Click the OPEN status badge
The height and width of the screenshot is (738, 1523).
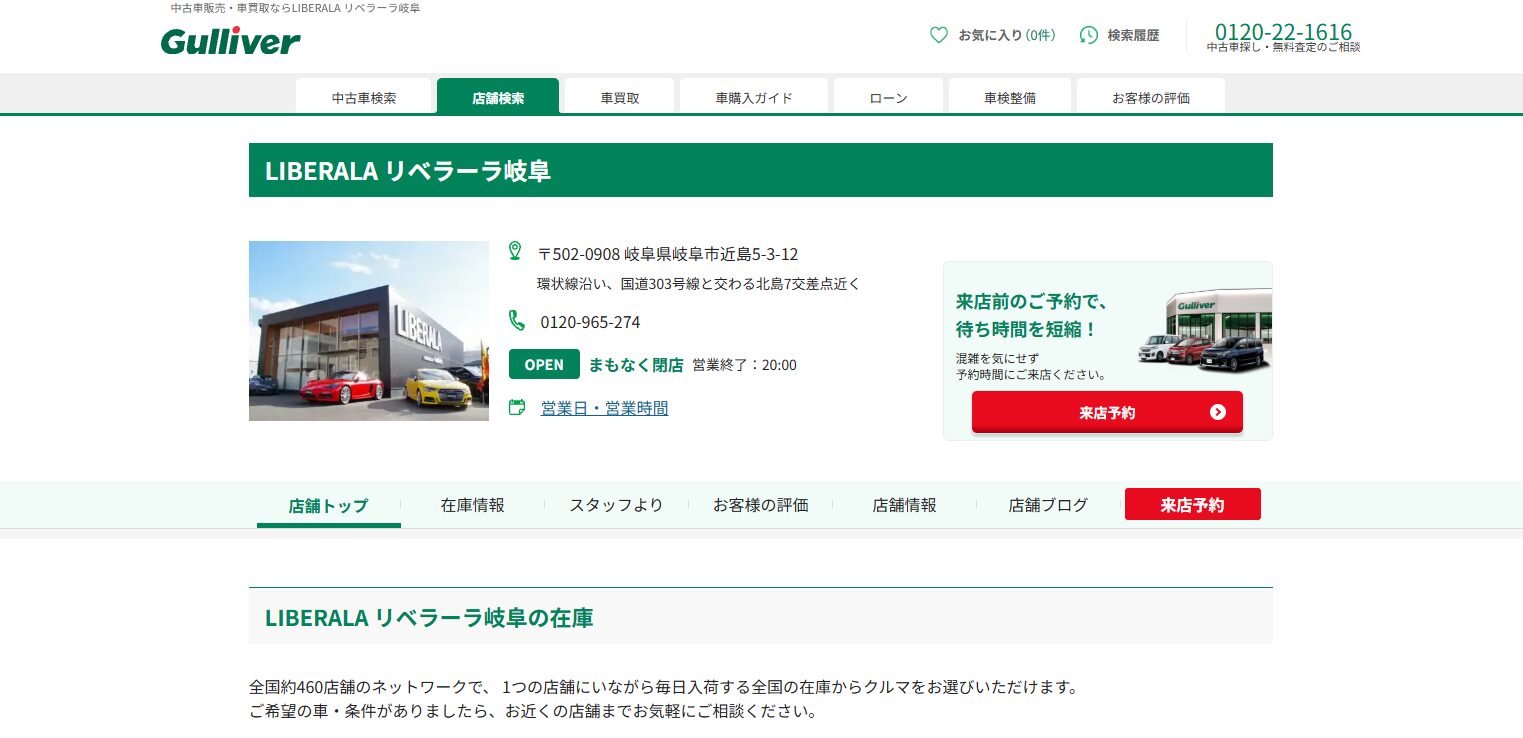point(544,364)
